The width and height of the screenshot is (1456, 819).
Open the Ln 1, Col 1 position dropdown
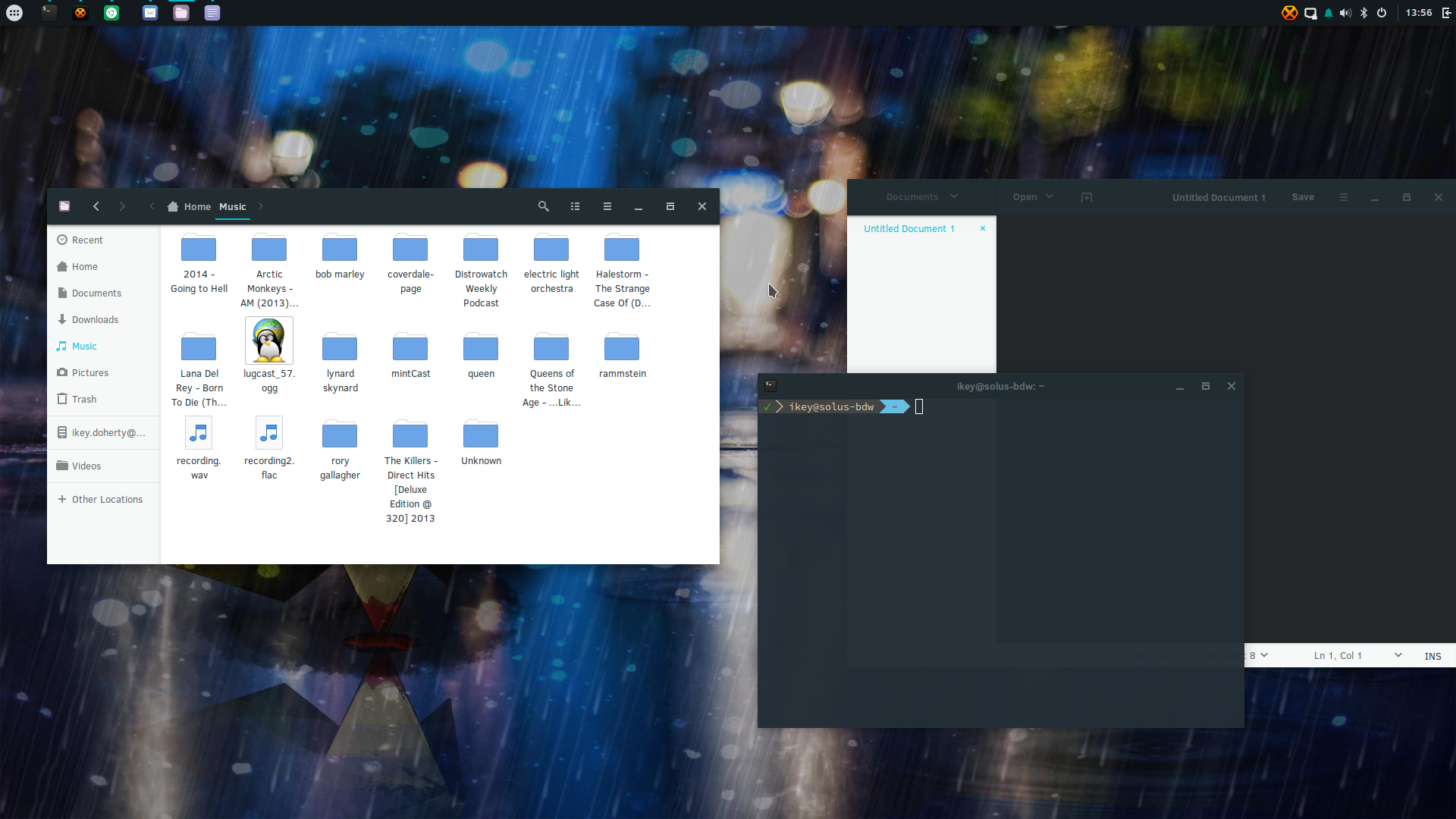click(x=1357, y=655)
